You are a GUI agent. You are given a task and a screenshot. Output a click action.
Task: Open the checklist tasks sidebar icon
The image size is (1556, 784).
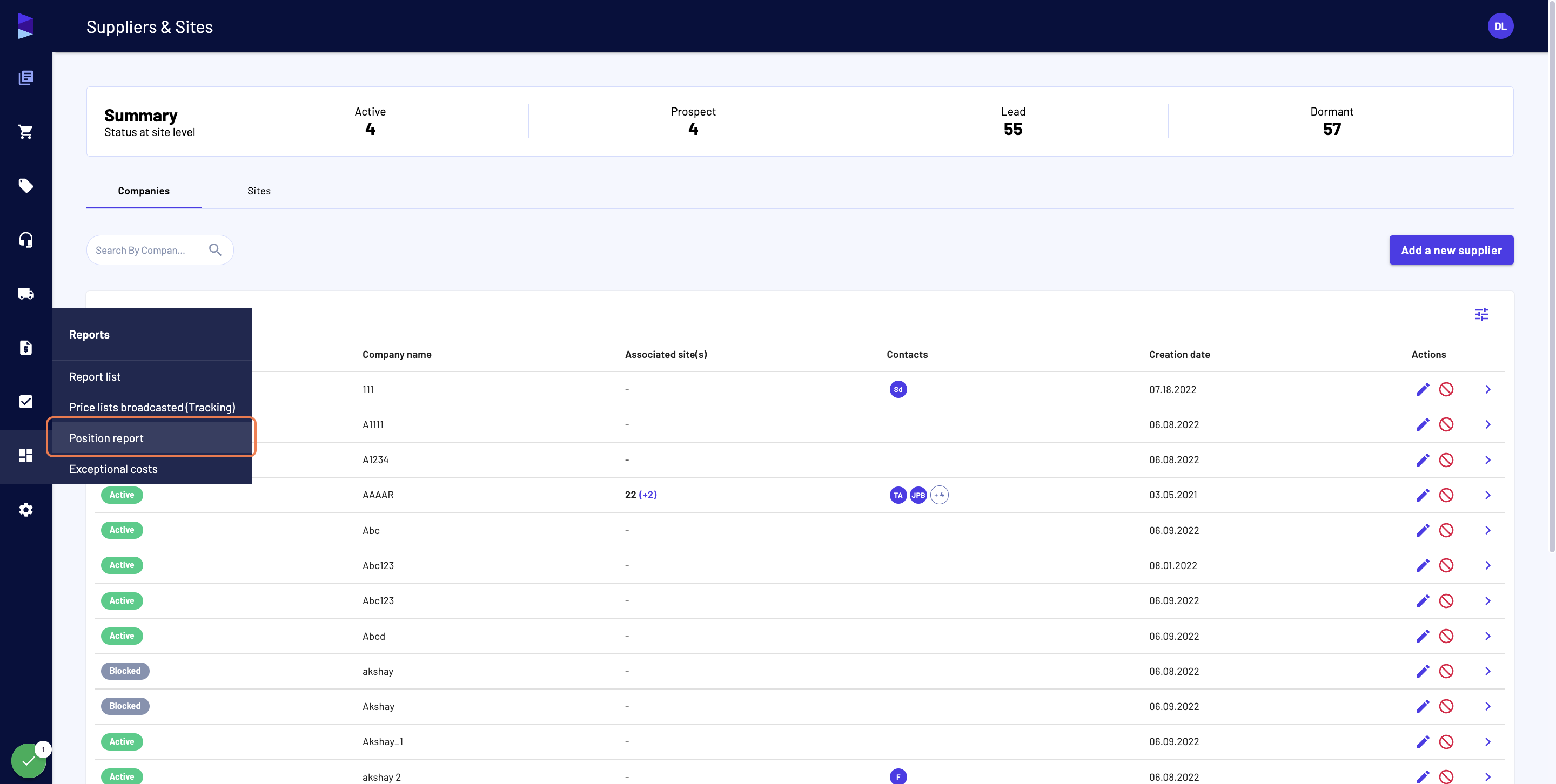tap(25, 401)
